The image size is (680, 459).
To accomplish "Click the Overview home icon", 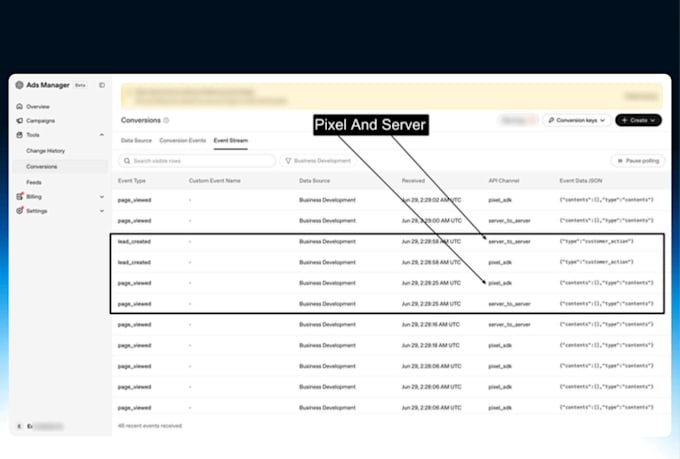I will pyautogui.click(x=20, y=106).
